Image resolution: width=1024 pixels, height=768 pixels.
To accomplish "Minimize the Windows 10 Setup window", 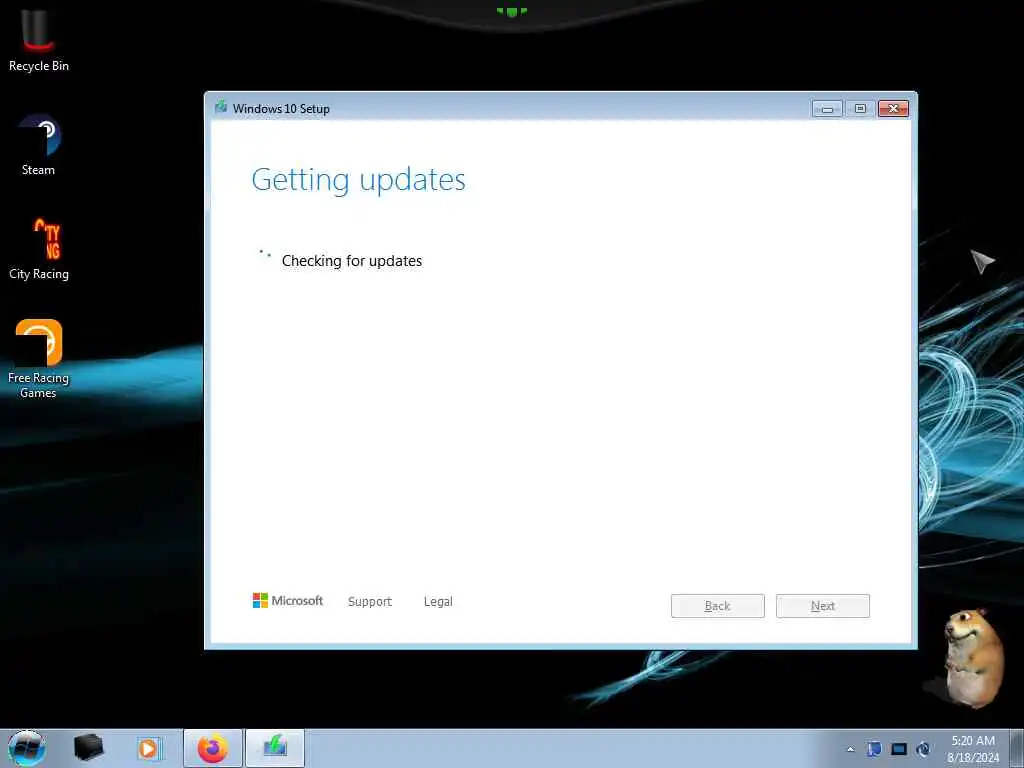I will (827, 109).
